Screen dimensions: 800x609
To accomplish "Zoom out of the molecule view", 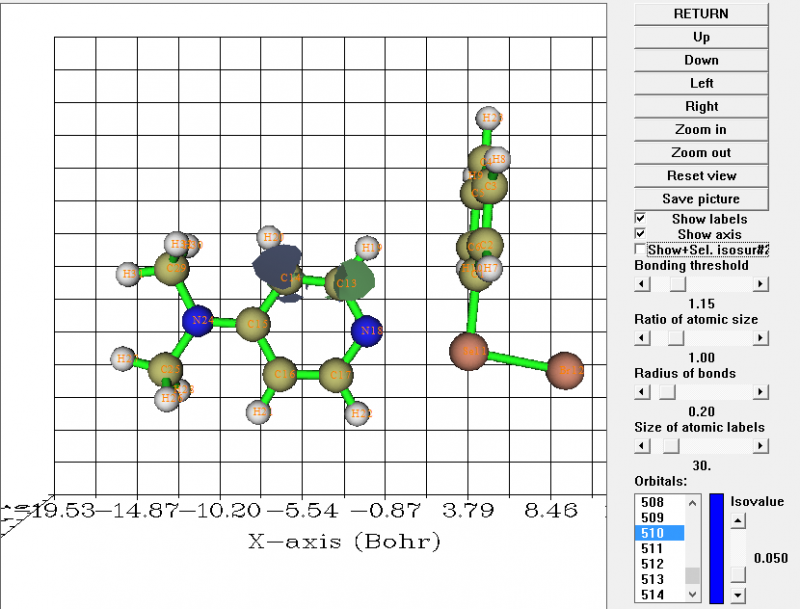I will [x=701, y=153].
